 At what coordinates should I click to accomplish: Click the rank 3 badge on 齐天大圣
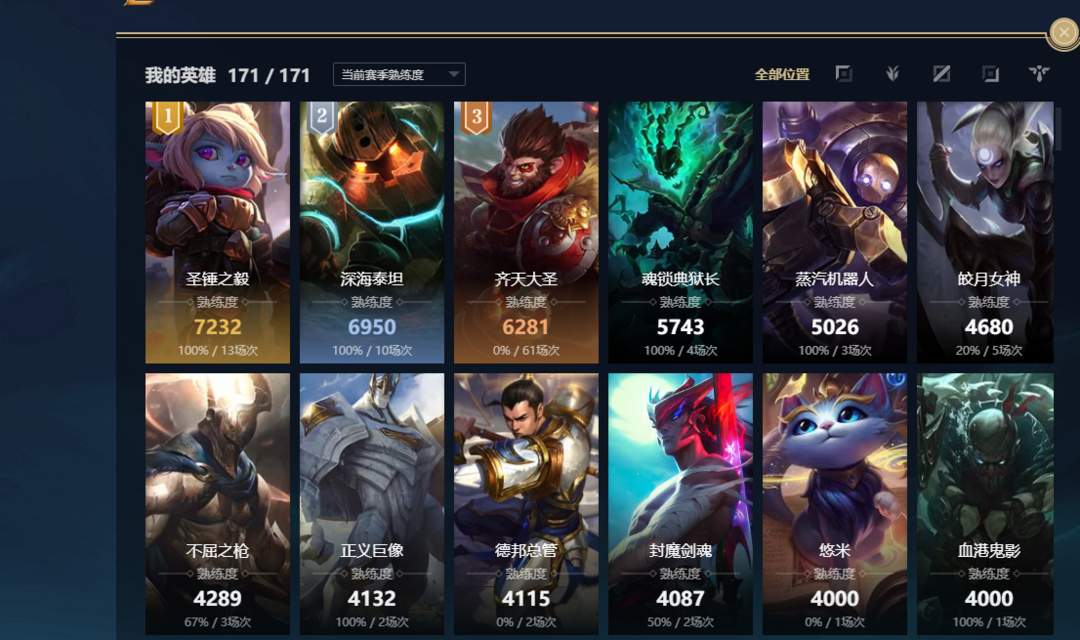[476, 117]
